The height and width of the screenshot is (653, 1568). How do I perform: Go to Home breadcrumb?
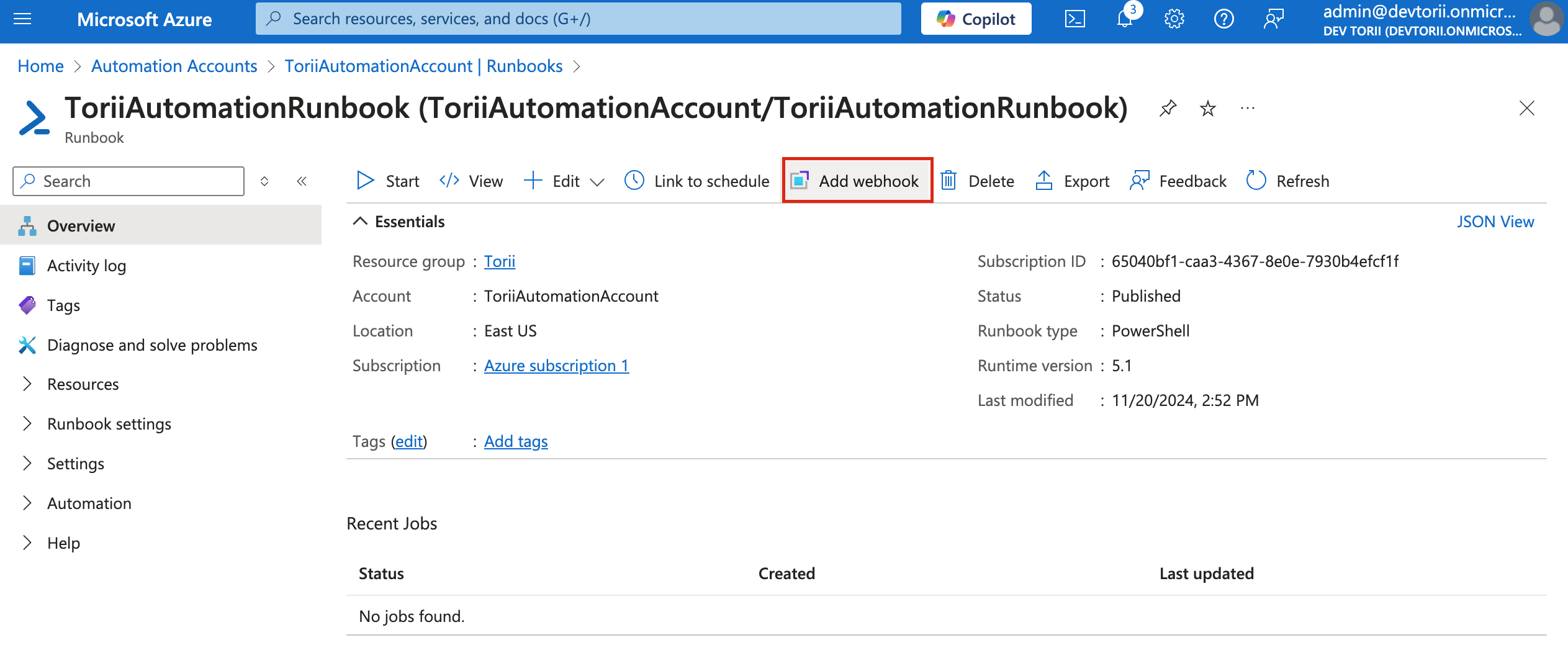(41, 66)
